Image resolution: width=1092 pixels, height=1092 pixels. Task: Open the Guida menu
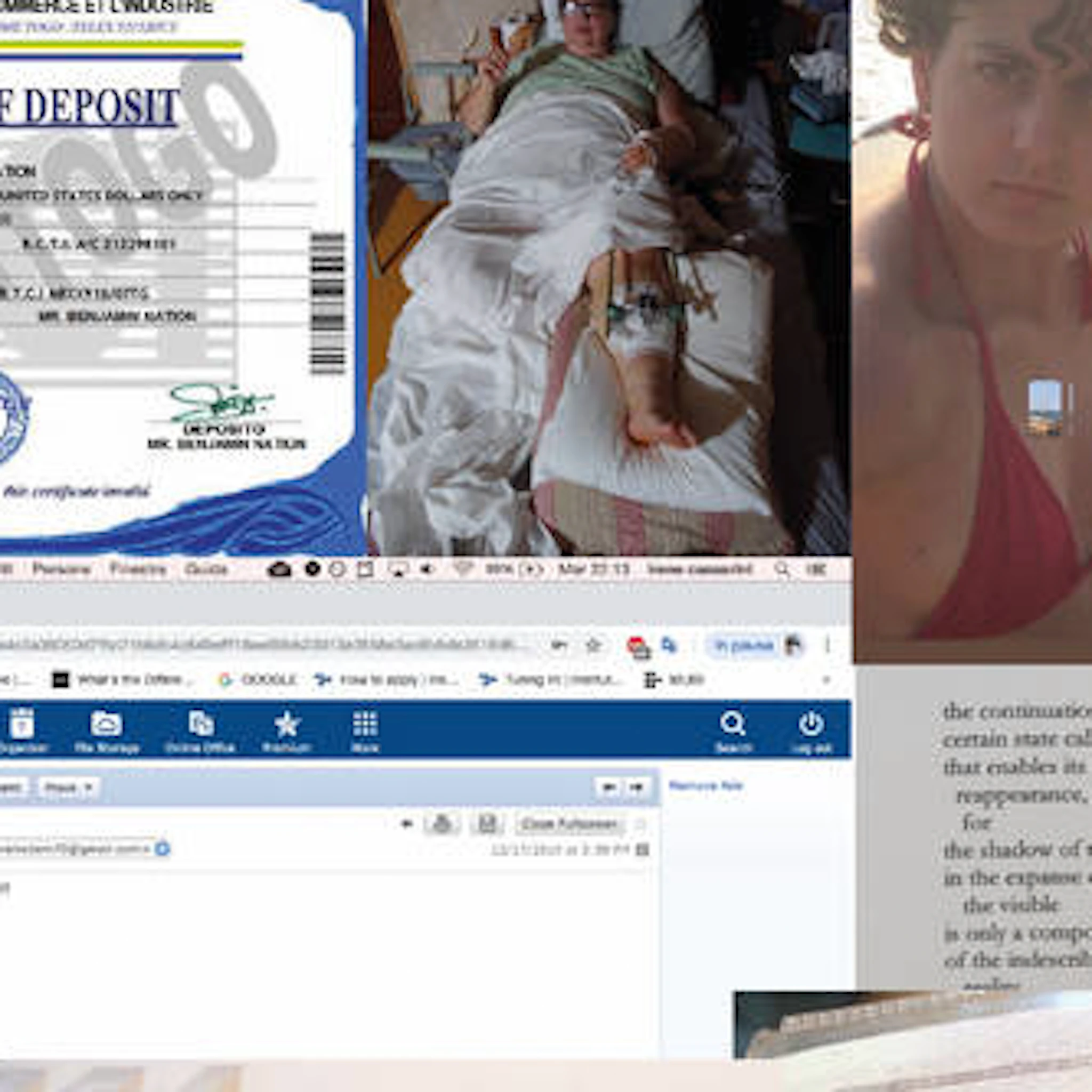click(206, 569)
